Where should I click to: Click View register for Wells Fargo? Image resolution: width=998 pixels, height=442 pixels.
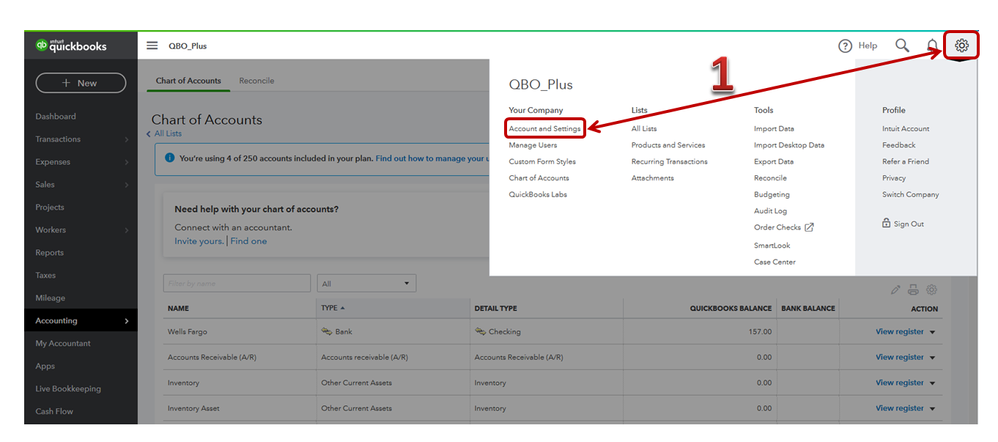pyautogui.click(x=899, y=332)
